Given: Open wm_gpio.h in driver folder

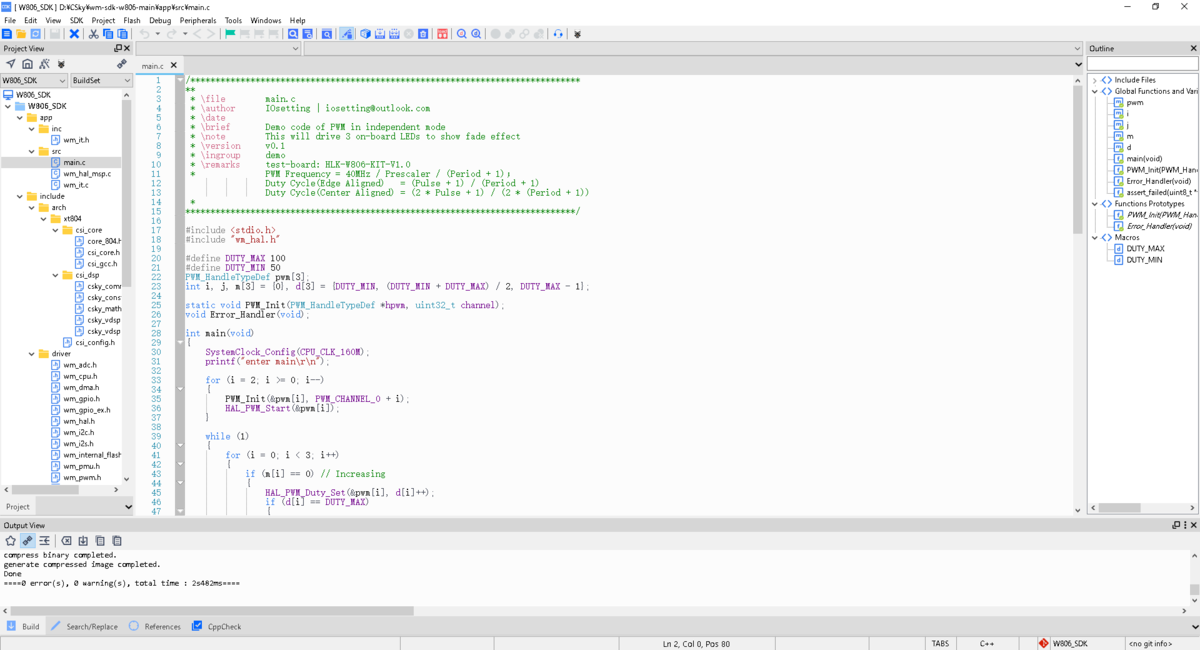Looking at the screenshot, I should 81,399.
